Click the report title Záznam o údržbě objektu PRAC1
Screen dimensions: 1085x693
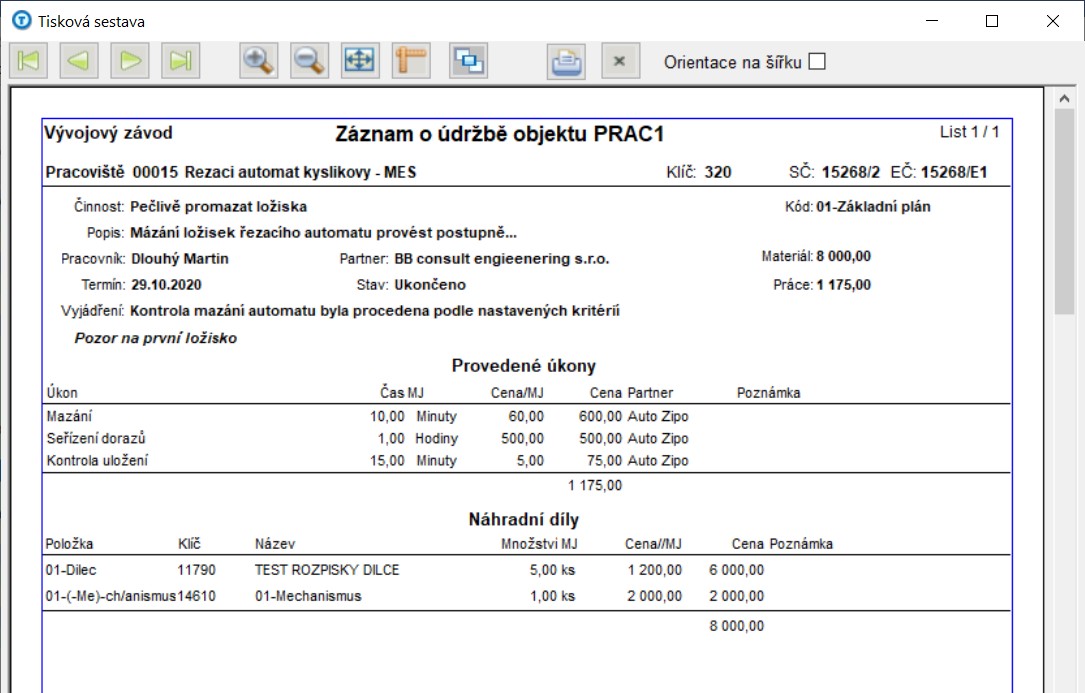coord(498,134)
